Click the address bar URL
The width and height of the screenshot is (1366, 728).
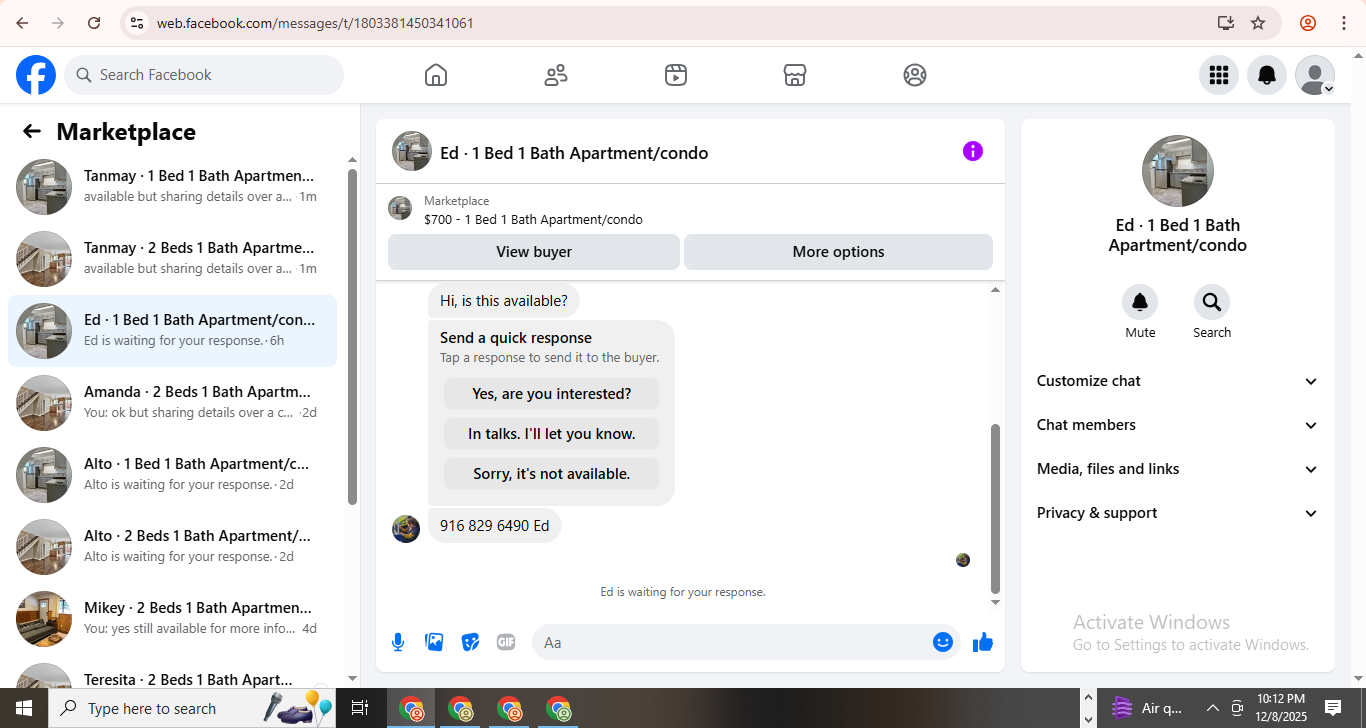[x=315, y=23]
